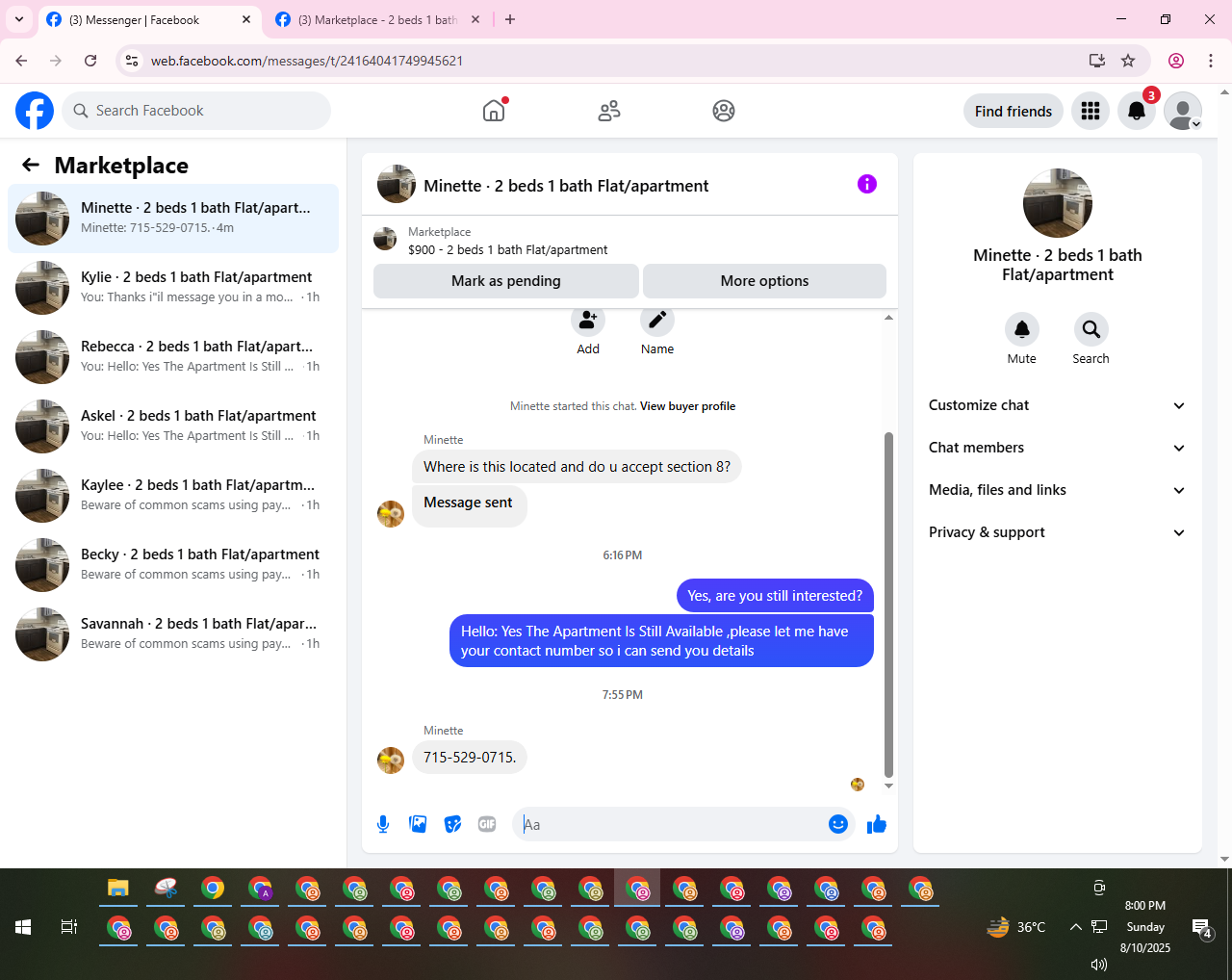Select the Messenger | Facebook browser tab
This screenshot has width=1232, height=980.
[148, 19]
